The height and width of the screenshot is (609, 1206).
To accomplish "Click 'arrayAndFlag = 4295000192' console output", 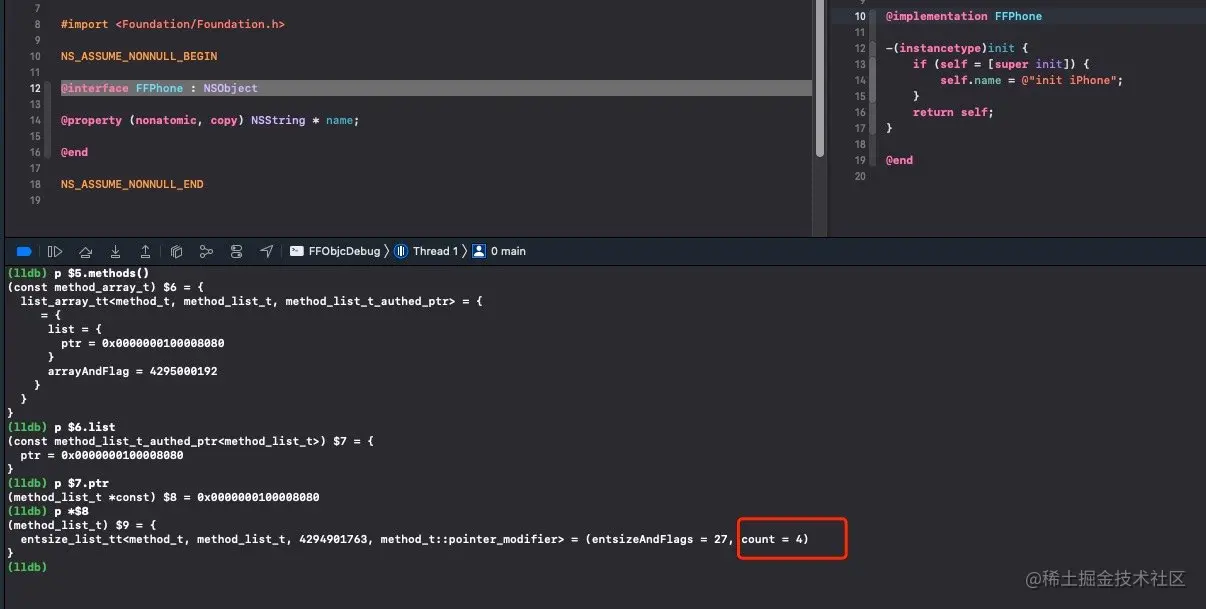I will coord(132,371).
